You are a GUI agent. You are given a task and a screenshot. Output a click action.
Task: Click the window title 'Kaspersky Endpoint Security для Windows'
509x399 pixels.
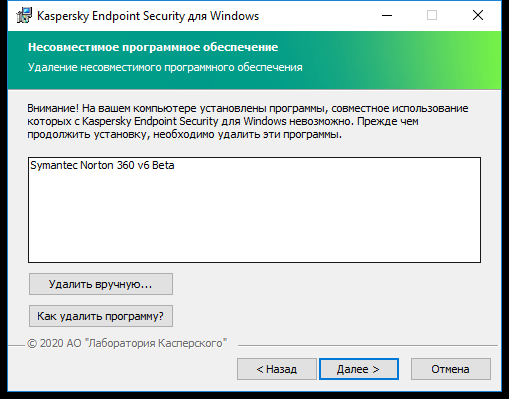tap(148, 16)
